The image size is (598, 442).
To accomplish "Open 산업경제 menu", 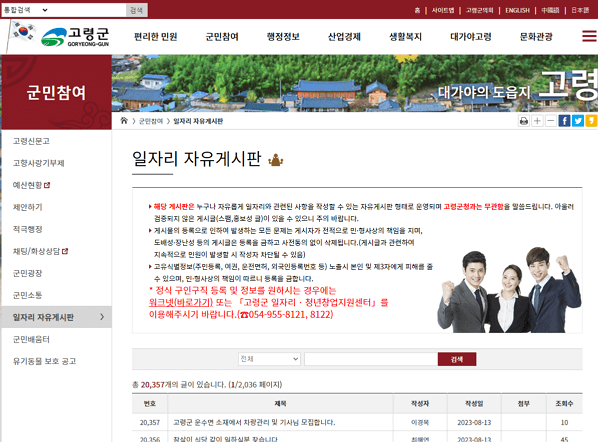I will coord(344,37).
